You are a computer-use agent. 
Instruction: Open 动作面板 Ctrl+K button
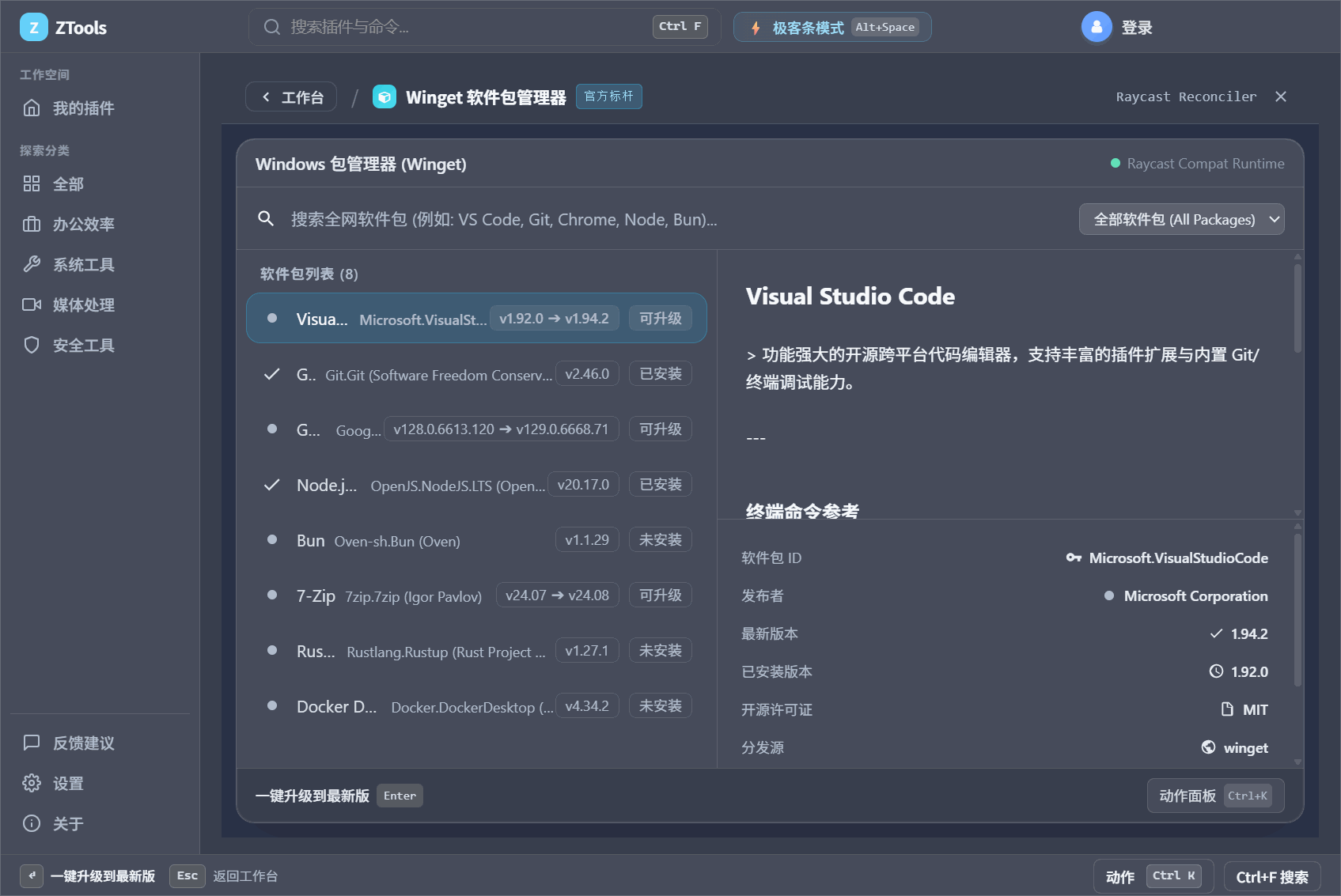[x=1216, y=796]
